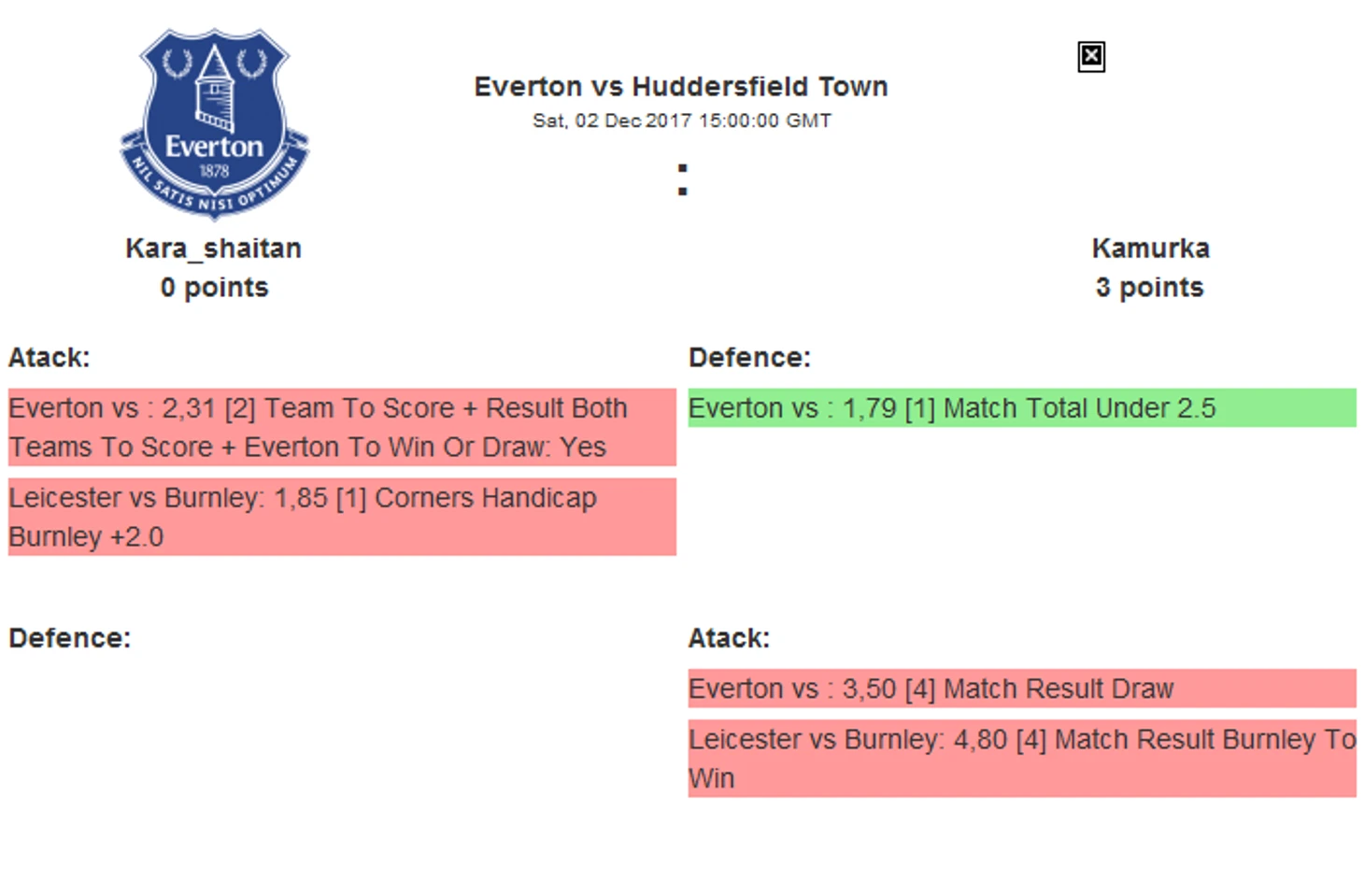
Task: Click the colon score separator below the date
Action: tap(683, 180)
